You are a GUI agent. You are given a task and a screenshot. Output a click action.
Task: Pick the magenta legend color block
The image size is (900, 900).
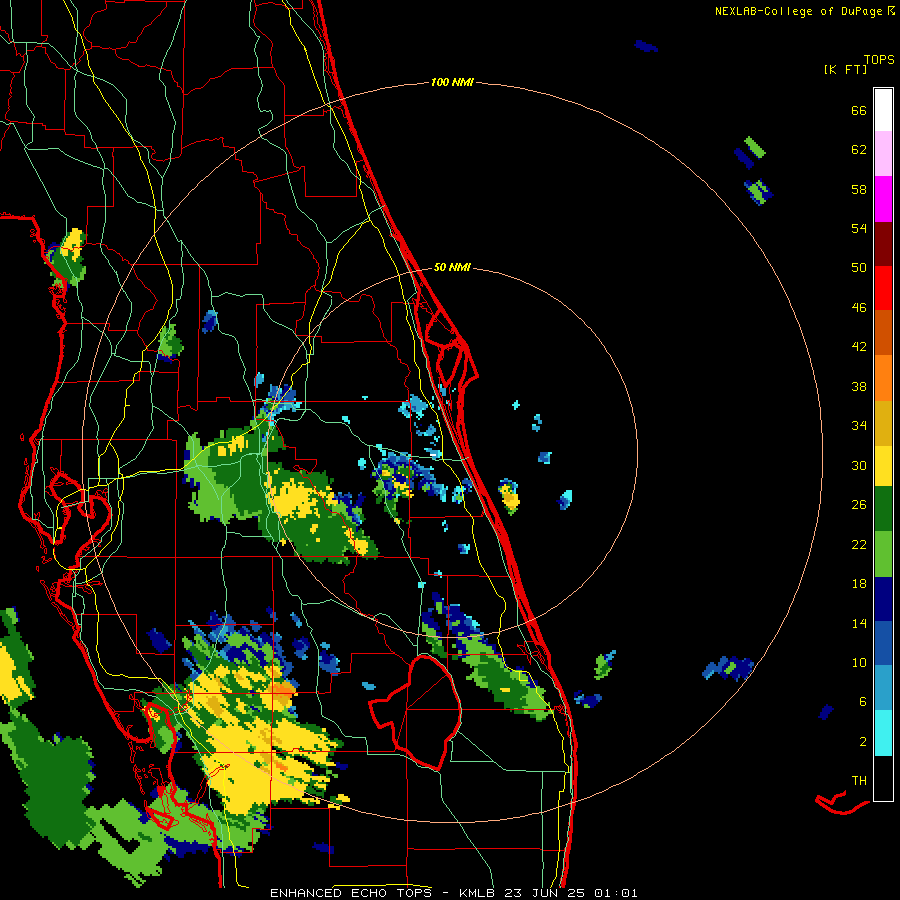tap(883, 199)
